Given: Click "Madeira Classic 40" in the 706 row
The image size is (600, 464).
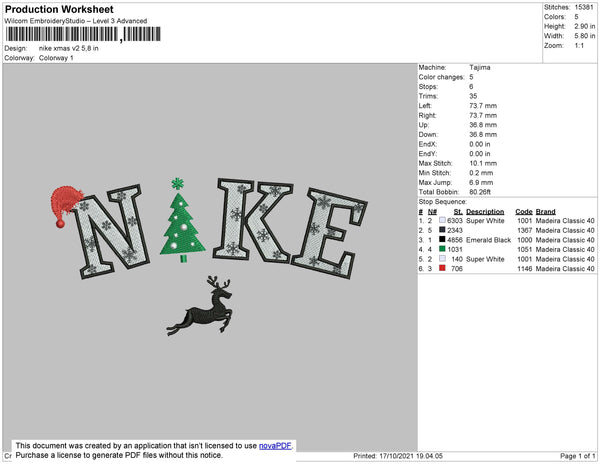Looking at the screenshot, I should coord(565,269).
